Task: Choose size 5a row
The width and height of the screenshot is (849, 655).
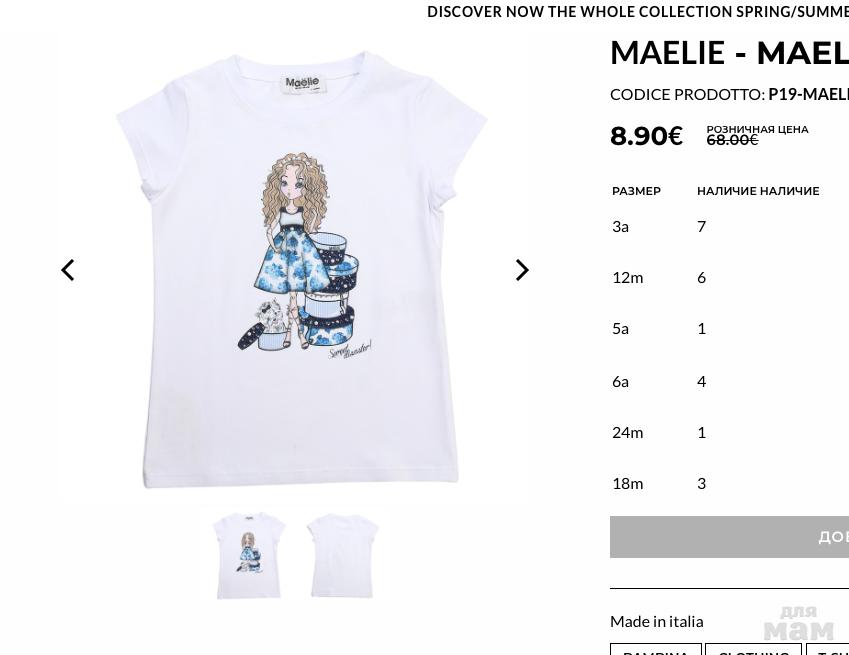Action: point(730,329)
